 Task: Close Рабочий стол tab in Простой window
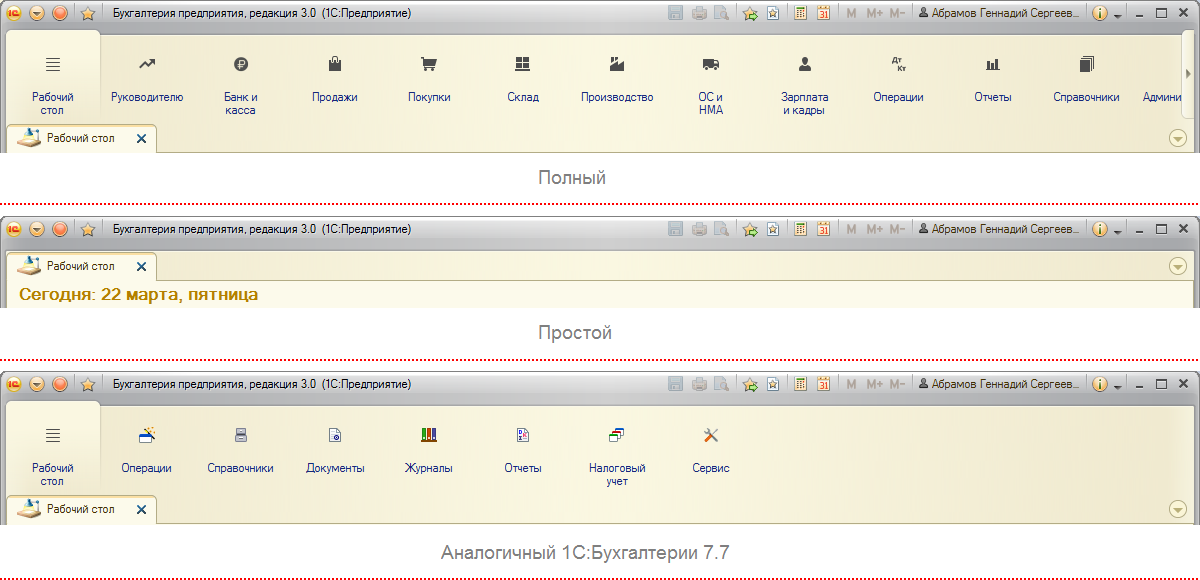(x=141, y=267)
